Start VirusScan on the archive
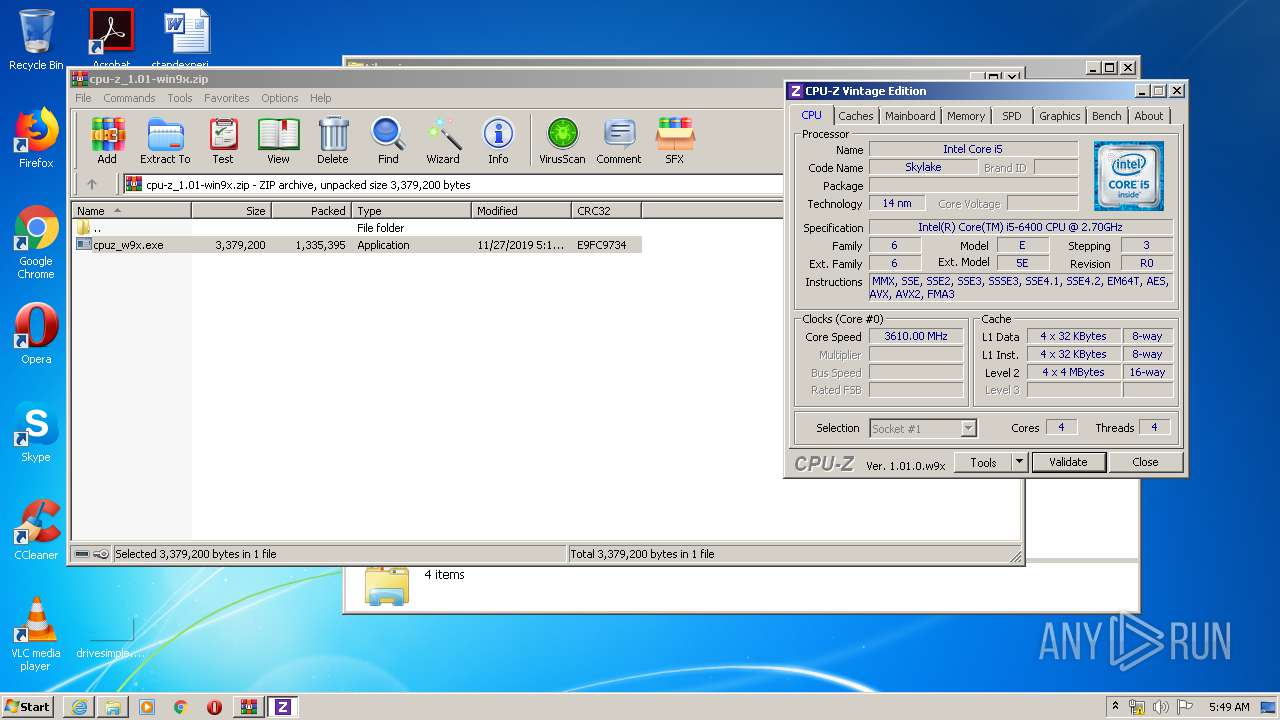Image resolution: width=1280 pixels, height=720 pixels. pos(562,140)
